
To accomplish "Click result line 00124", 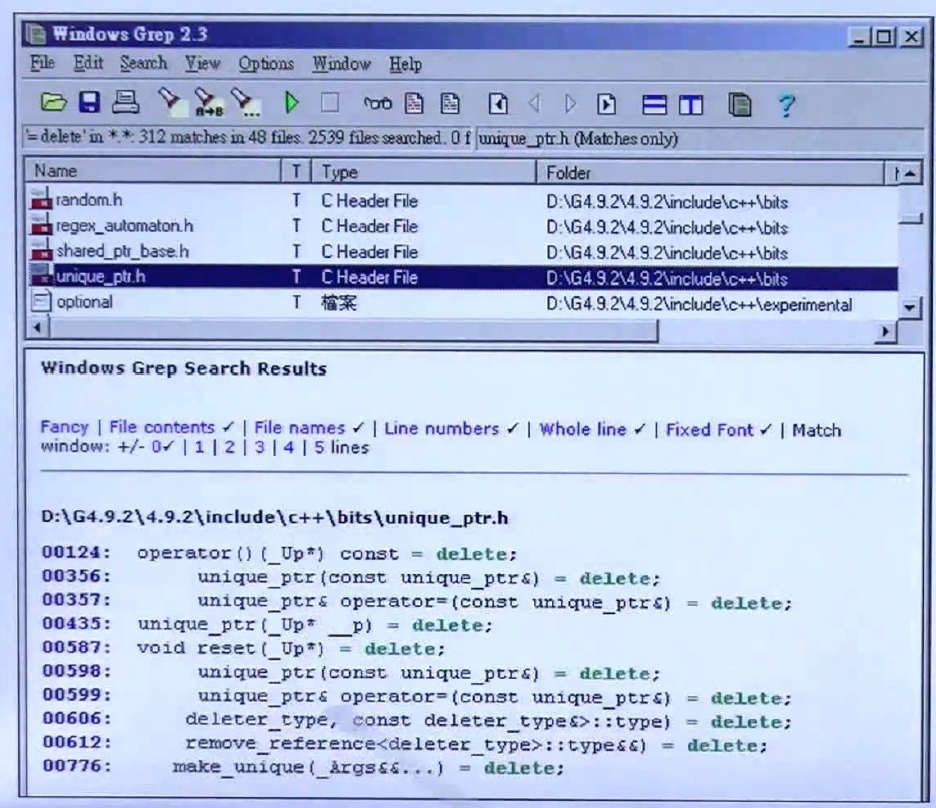I will tap(279, 553).
